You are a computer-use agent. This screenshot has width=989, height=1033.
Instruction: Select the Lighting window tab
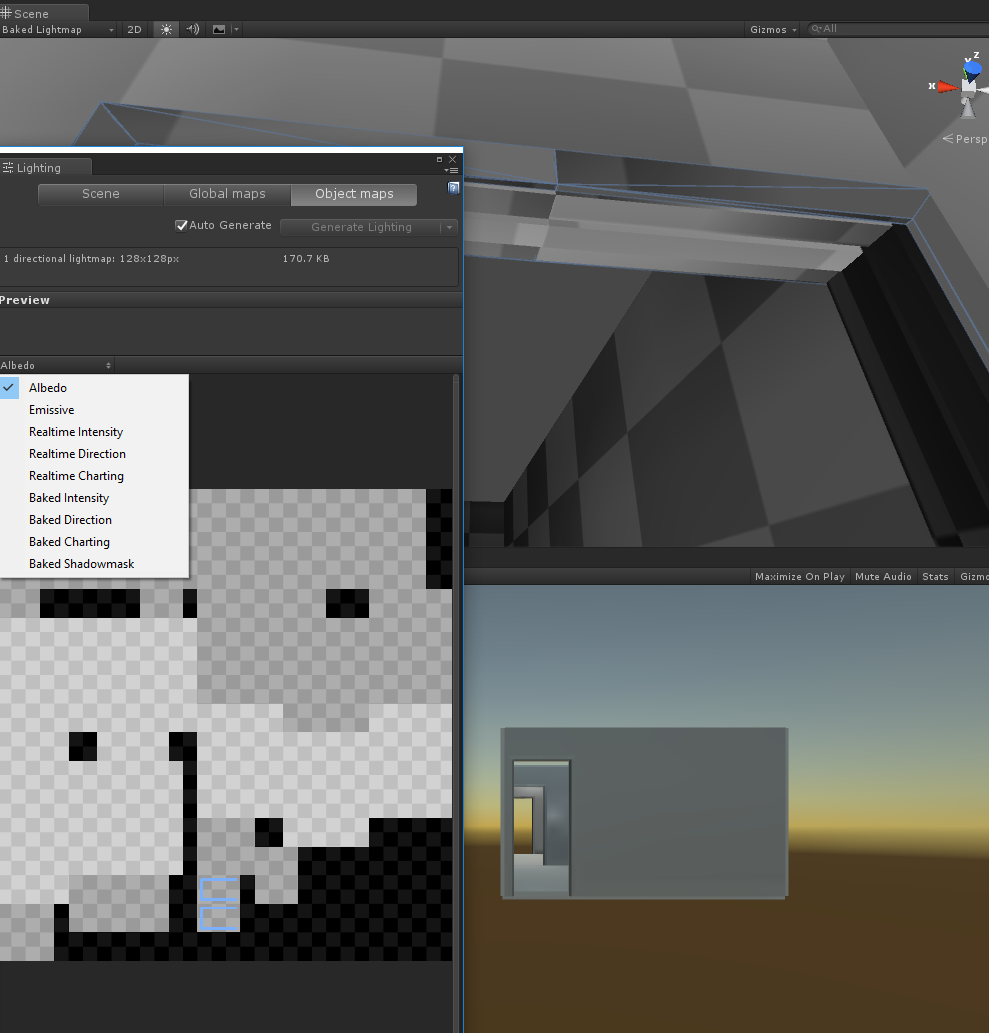[x=45, y=168]
